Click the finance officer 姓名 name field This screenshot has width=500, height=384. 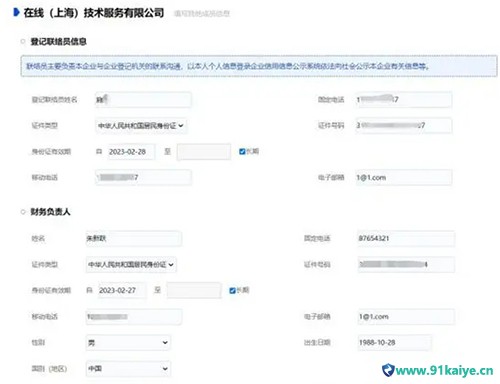click(134, 238)
